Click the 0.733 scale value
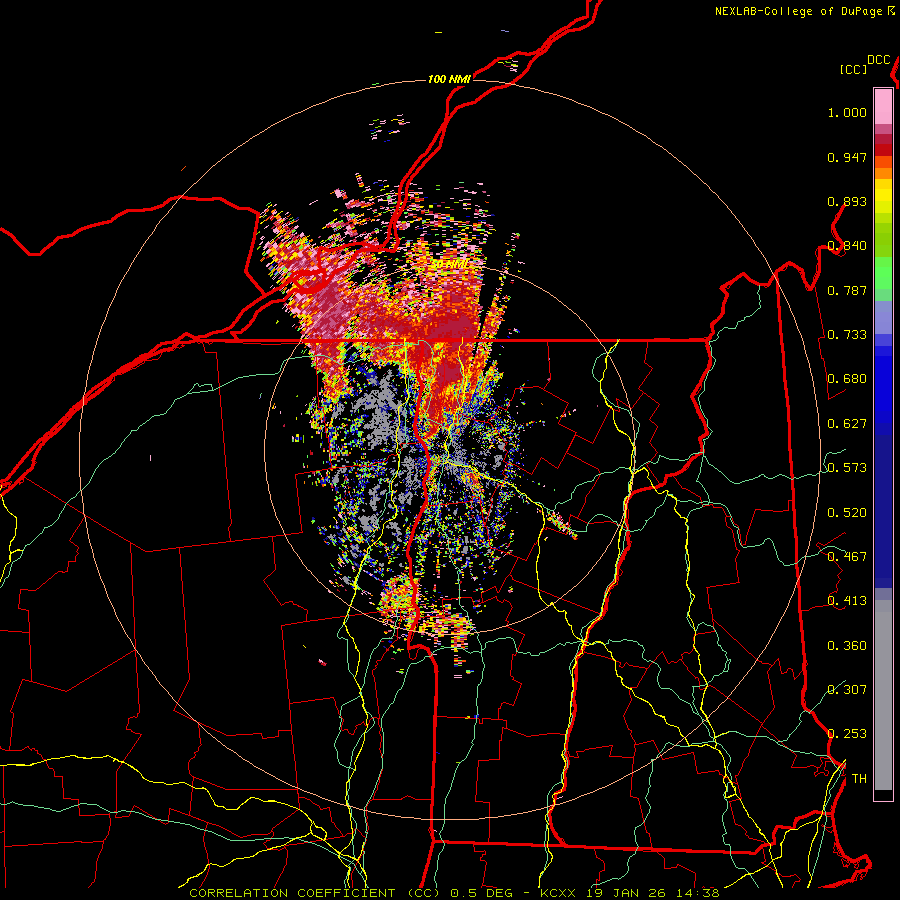 (847, 335)
